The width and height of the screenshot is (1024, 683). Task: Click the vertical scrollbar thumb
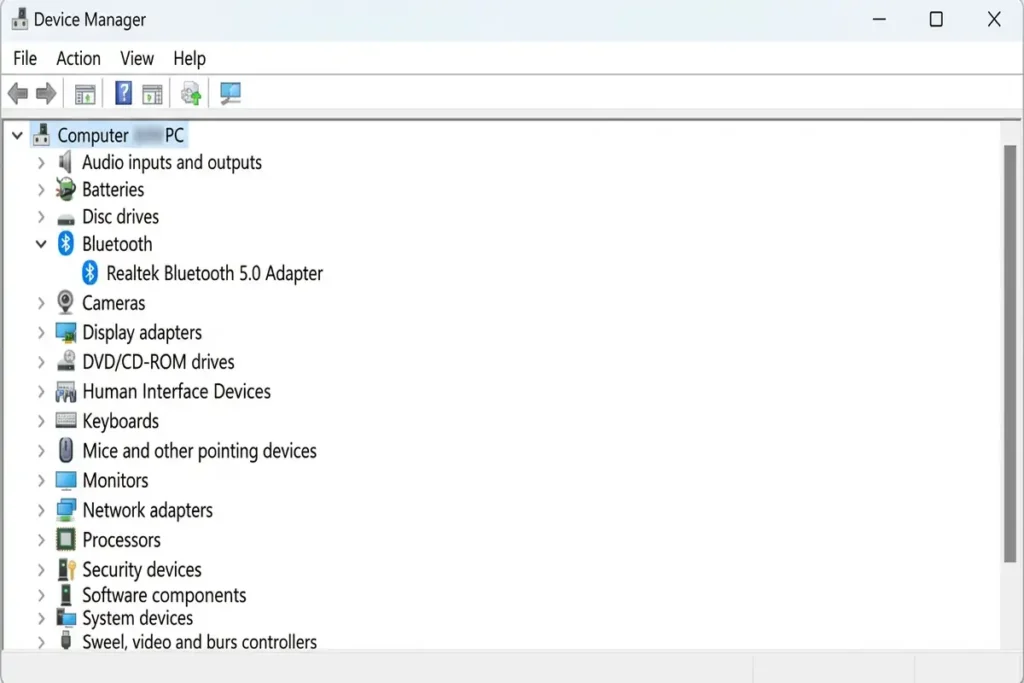tap(1010, 353)
